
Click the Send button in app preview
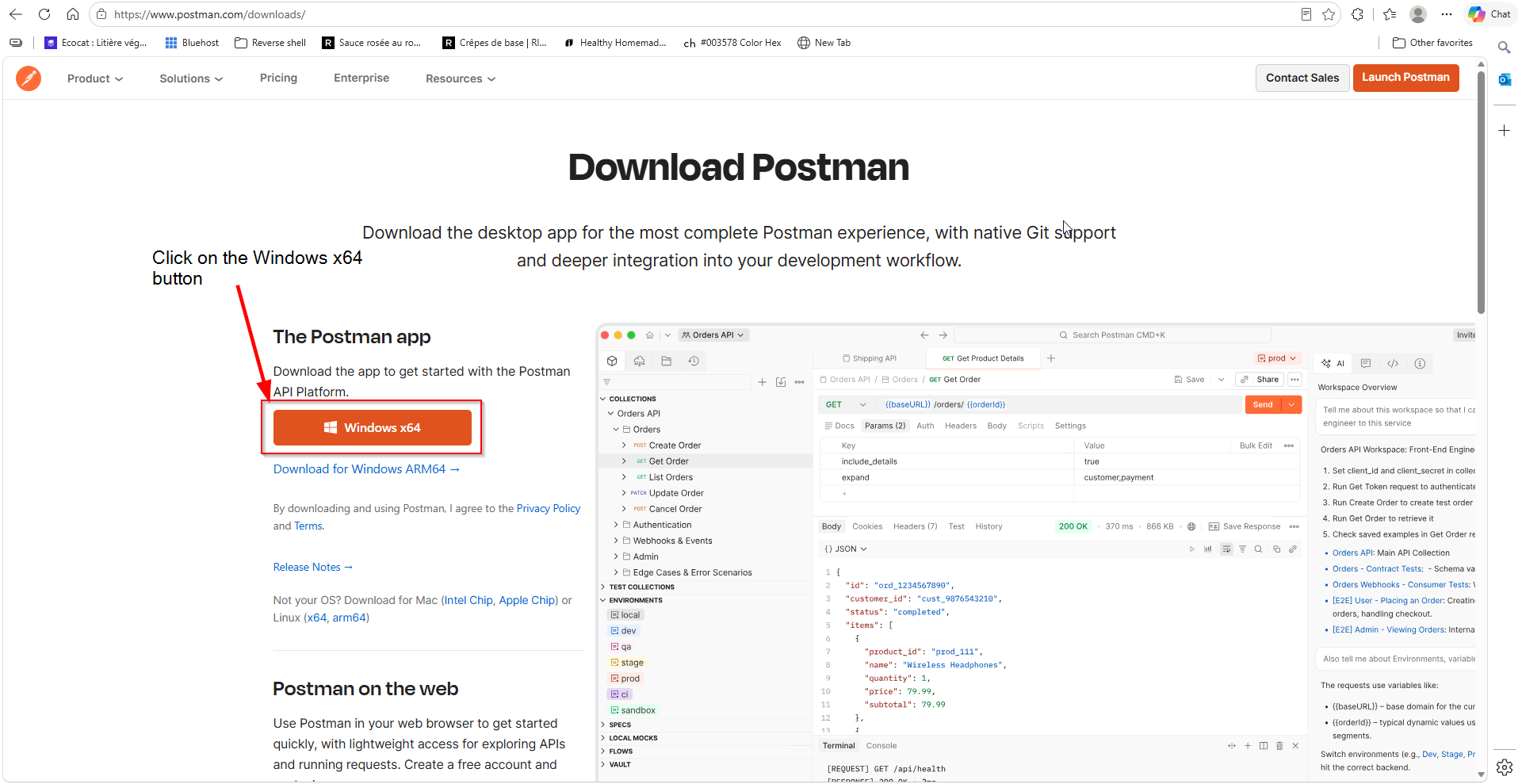(x=1263, y=404)
